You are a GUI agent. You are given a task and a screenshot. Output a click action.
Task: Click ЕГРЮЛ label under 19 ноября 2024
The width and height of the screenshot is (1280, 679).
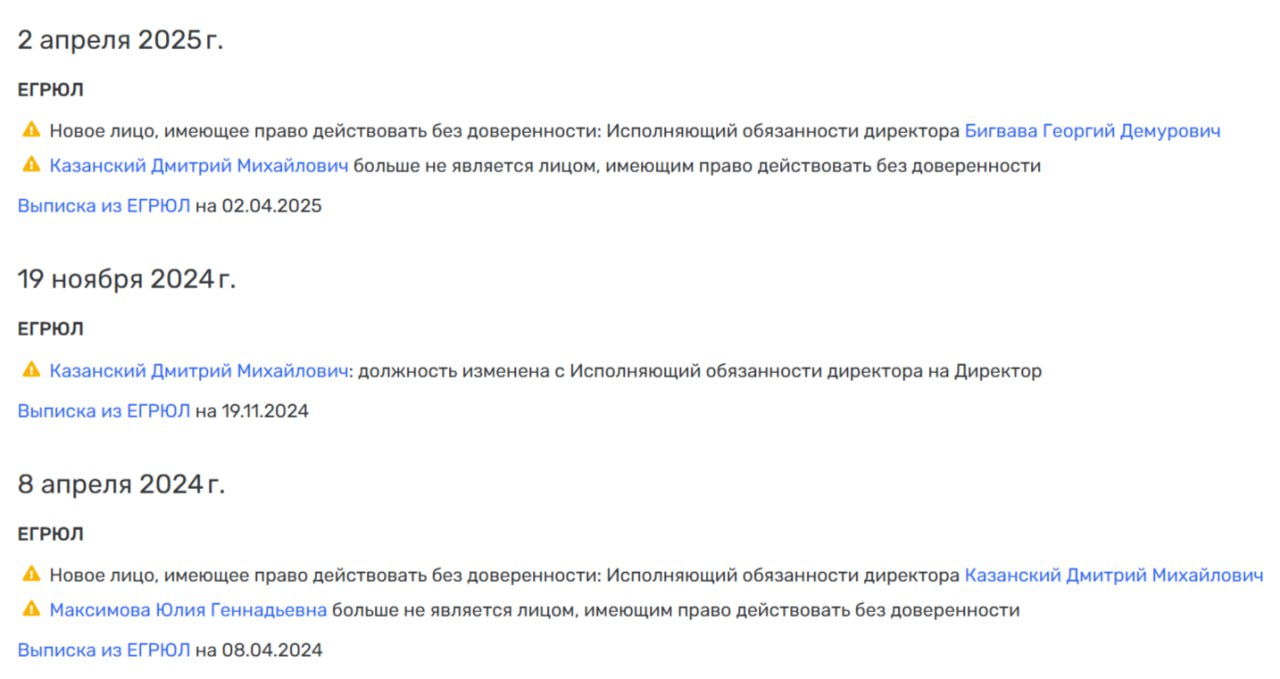point(50,329)
